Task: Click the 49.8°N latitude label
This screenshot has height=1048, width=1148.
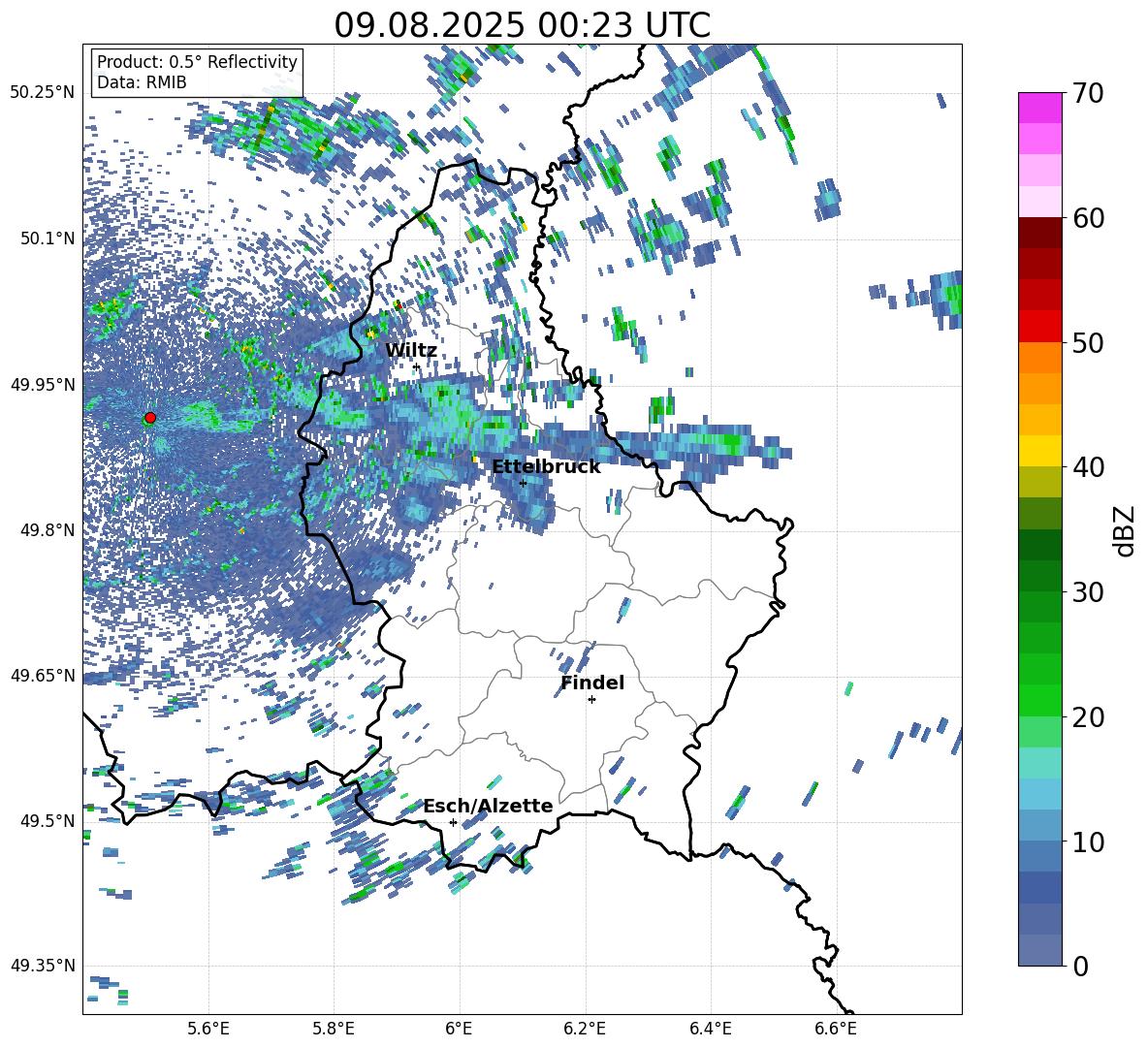Action: tap(48, 530)
